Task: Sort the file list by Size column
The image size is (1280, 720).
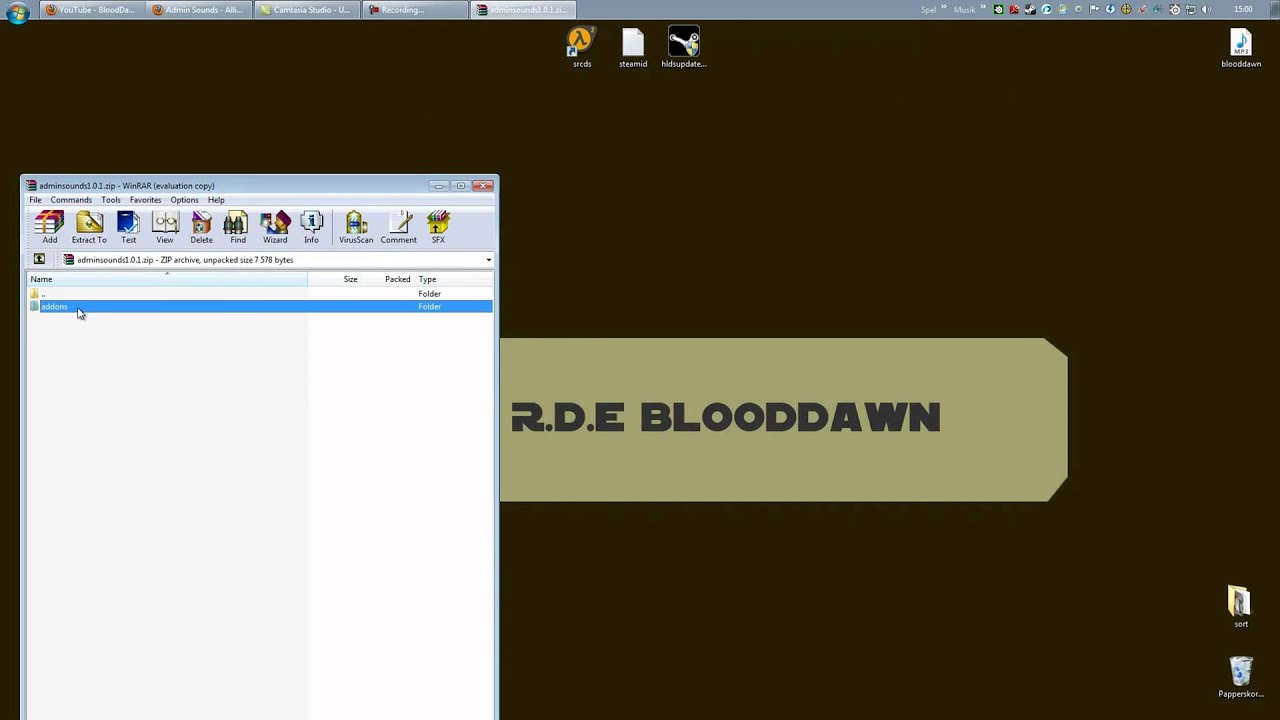Action: (x=334, y=279)
